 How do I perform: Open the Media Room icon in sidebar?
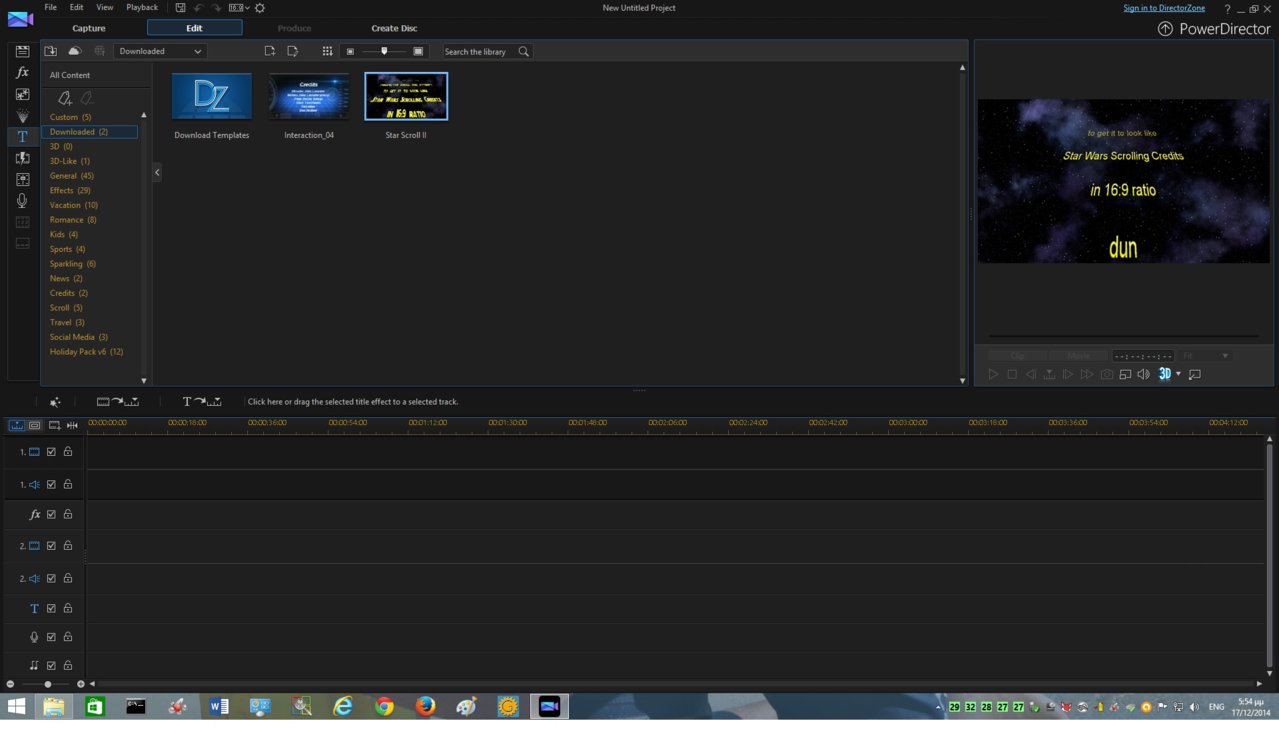tap(22, 51)
